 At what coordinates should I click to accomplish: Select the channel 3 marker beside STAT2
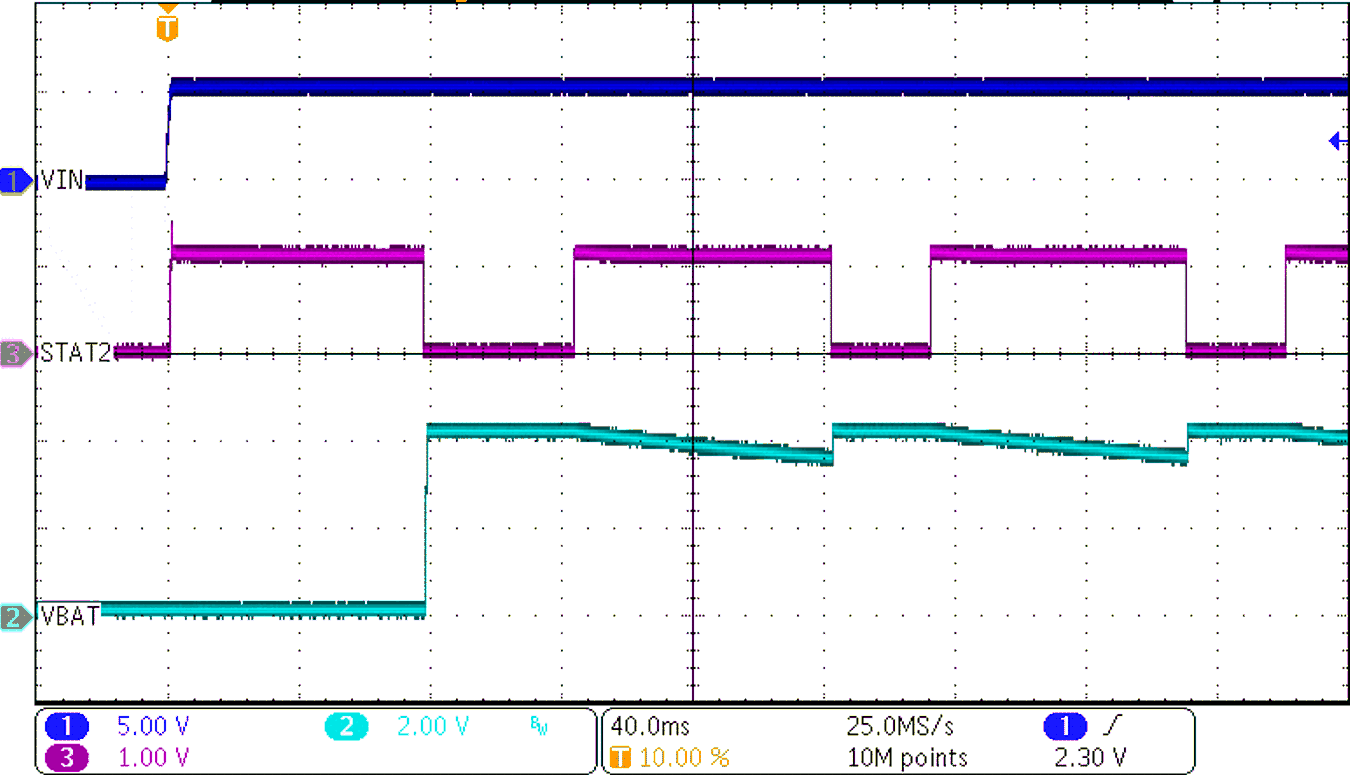tap(12, 352)
